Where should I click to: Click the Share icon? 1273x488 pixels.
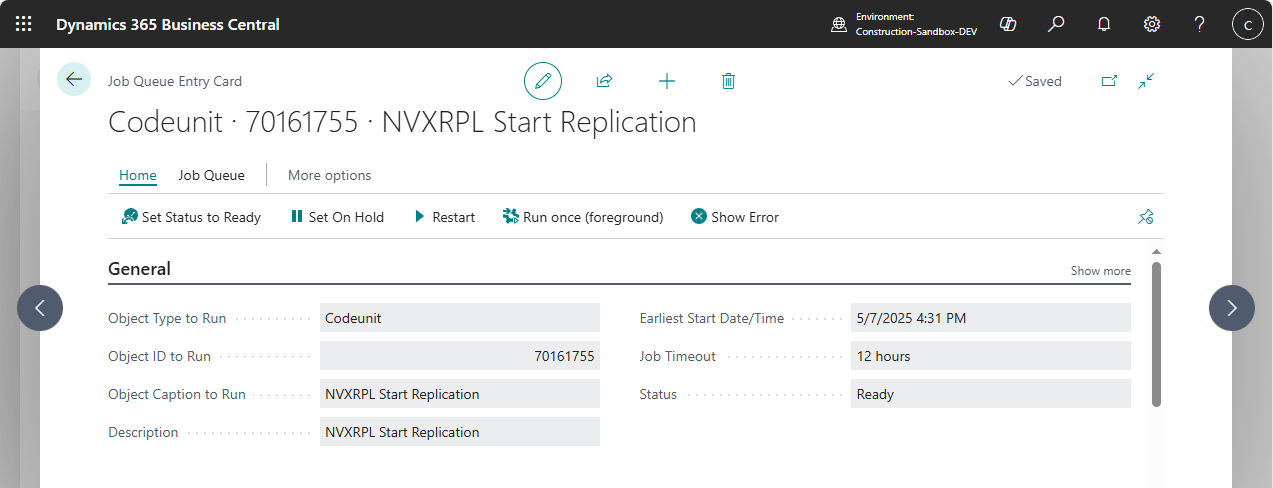(x=604, y=81)
